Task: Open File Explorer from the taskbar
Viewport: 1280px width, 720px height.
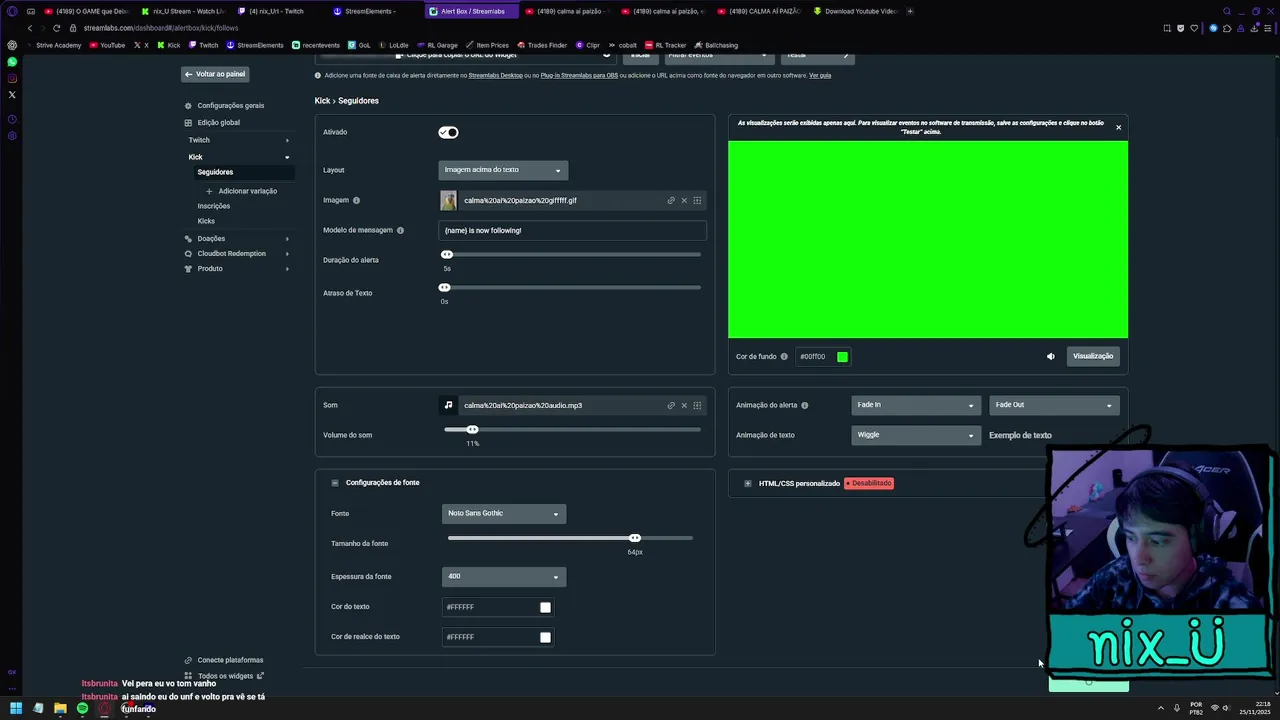Action: pos(60,708)
